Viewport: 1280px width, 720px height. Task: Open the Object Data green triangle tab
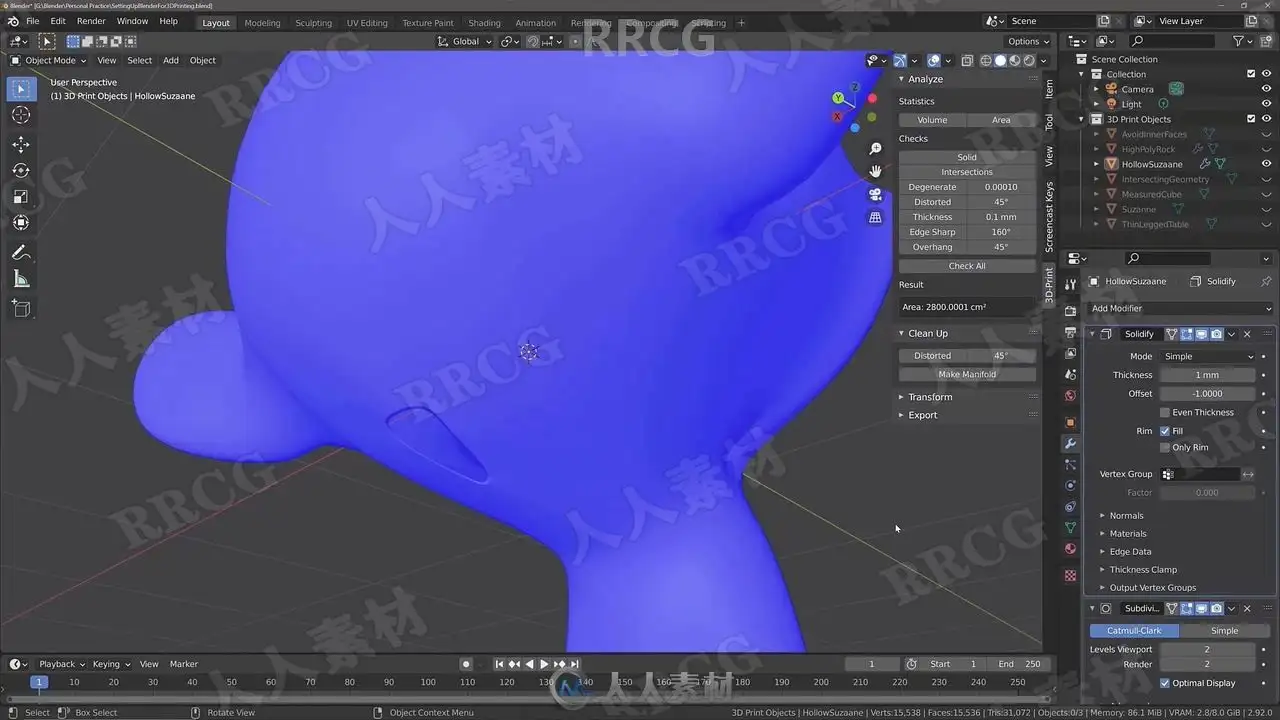(1070, 527)
